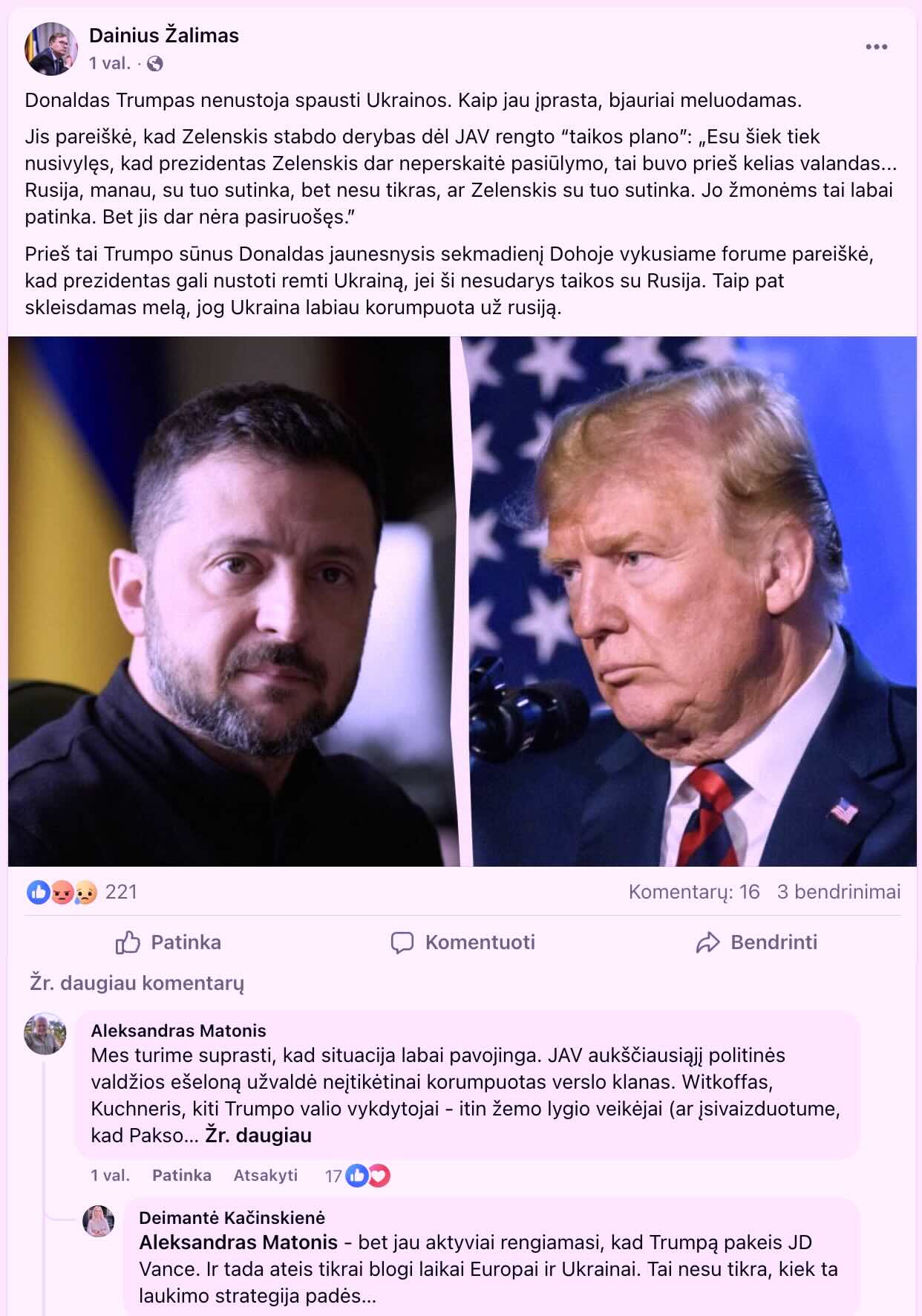Click the Bendrinti share arrow icon
Screen dimensions: 922x1316
(708, 942)
